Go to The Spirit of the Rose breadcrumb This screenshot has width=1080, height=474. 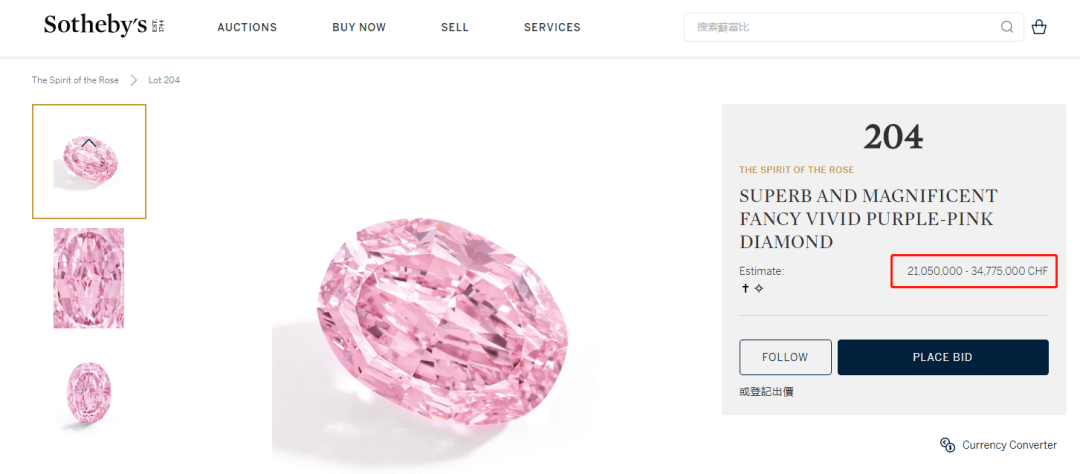point(75,80)
